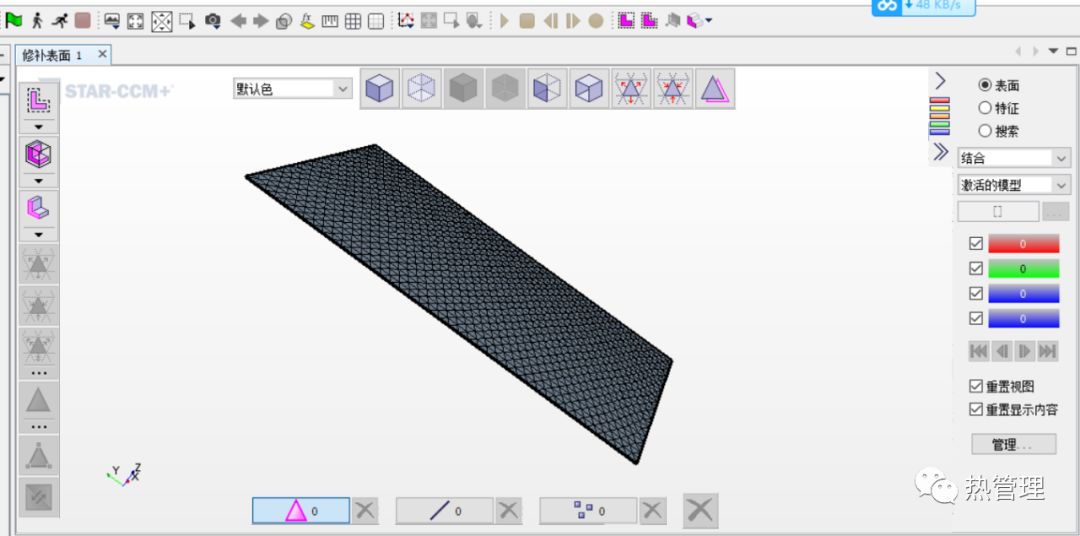Toggle the 重置视图 checkbox
The height and width of the screenshot is (536, 1080).
(x=975, y=386)
